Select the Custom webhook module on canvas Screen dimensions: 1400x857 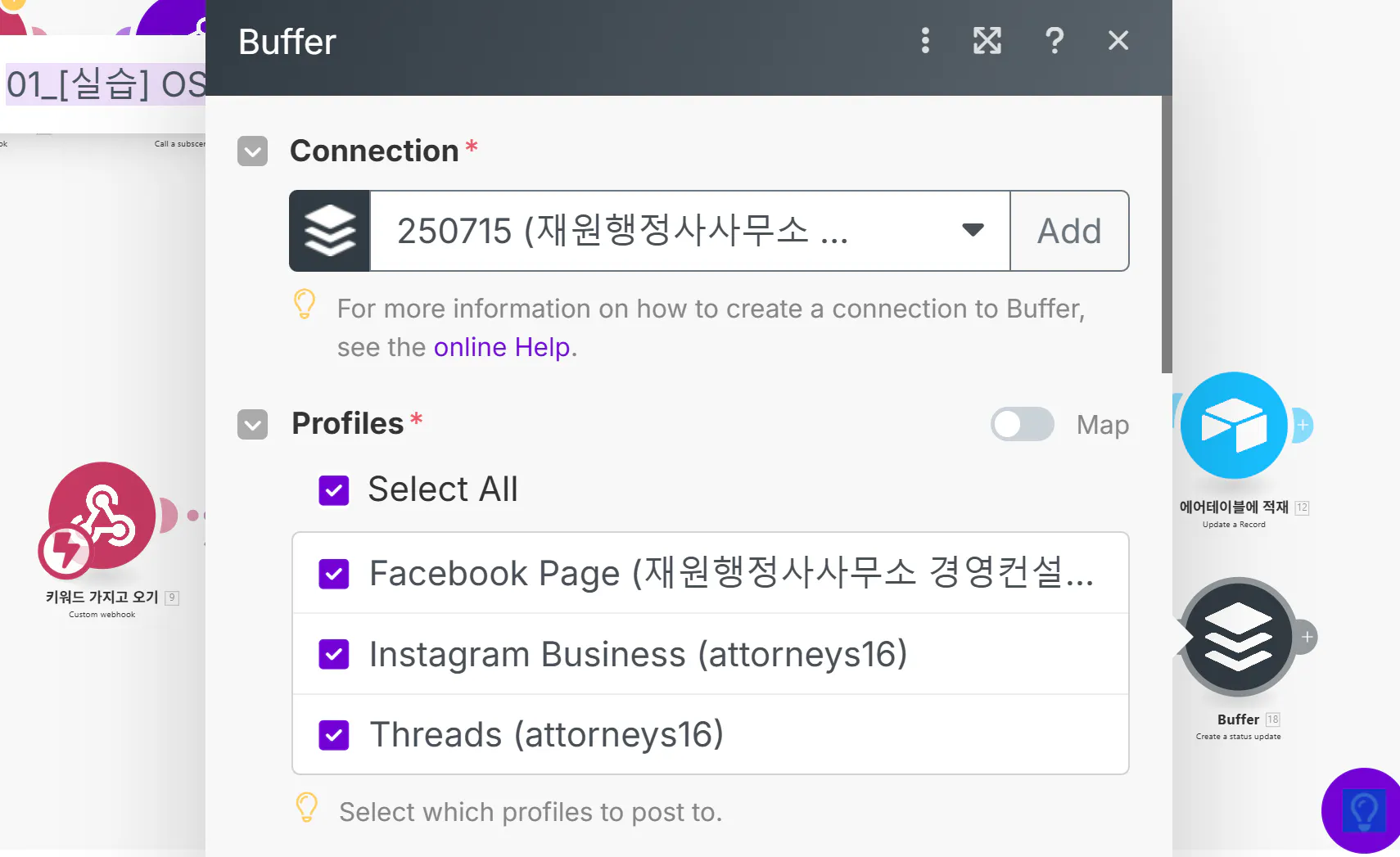coord(102,516)
